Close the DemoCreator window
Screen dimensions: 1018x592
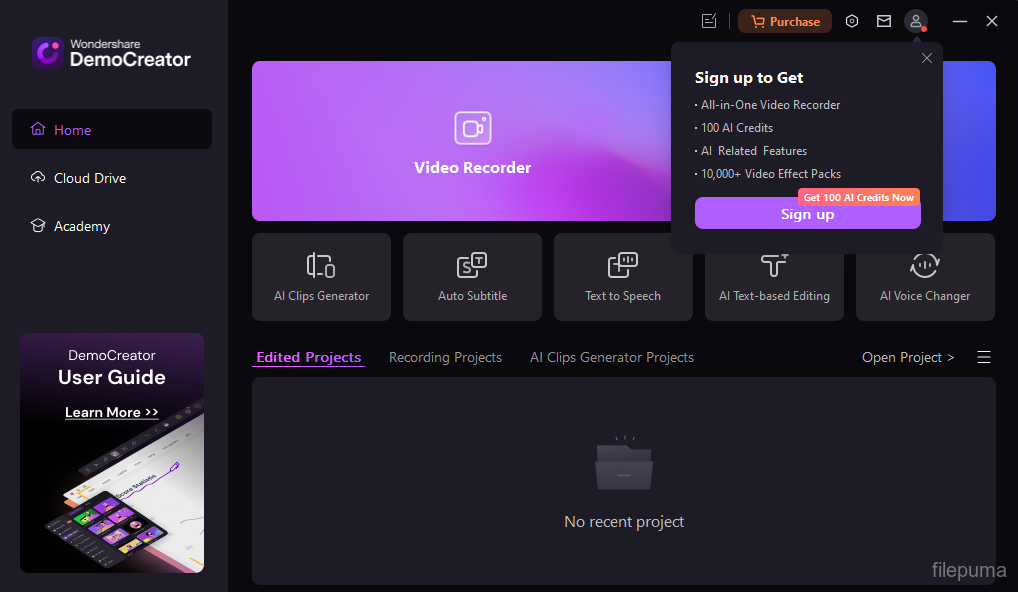[991, 21]
